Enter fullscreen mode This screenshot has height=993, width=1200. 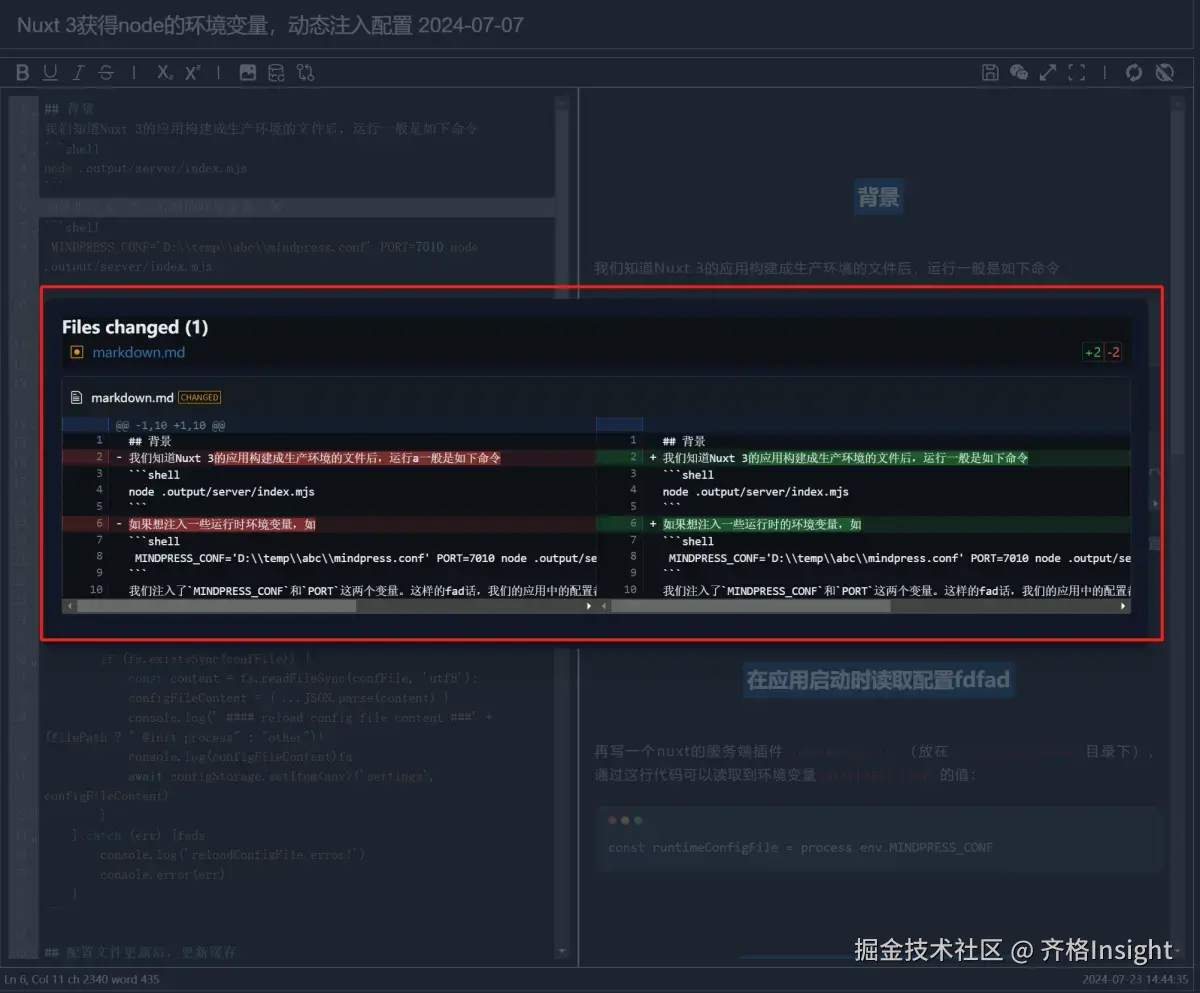[x=1077, y=72]
